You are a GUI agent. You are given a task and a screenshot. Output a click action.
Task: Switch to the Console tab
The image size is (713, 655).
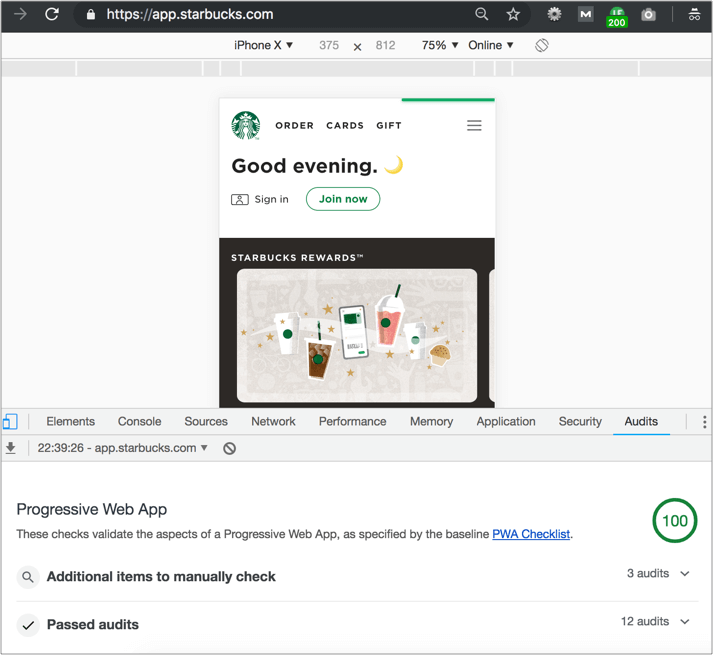click(140, 422)
